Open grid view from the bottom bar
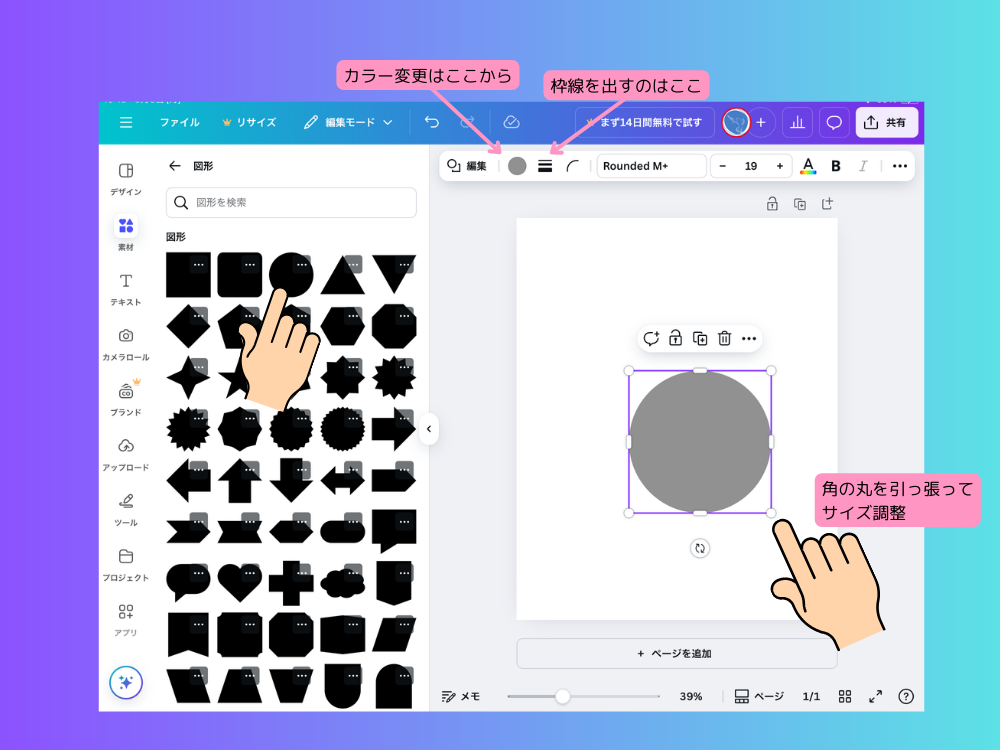This screenshot has width=1000, height=750. point(845,696)
